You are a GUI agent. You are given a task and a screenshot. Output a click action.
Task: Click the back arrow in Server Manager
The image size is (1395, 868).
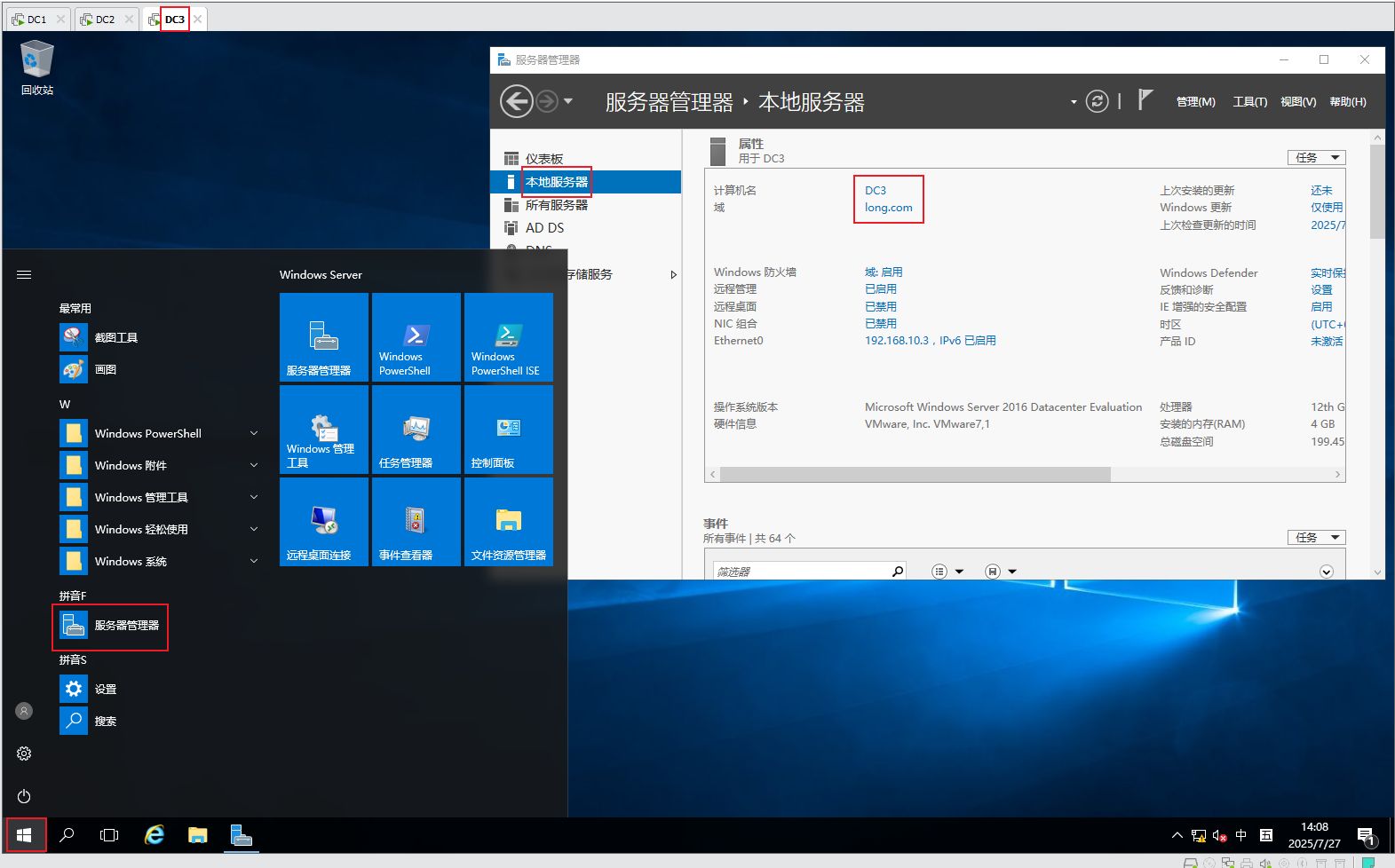[x=517, y=101]
